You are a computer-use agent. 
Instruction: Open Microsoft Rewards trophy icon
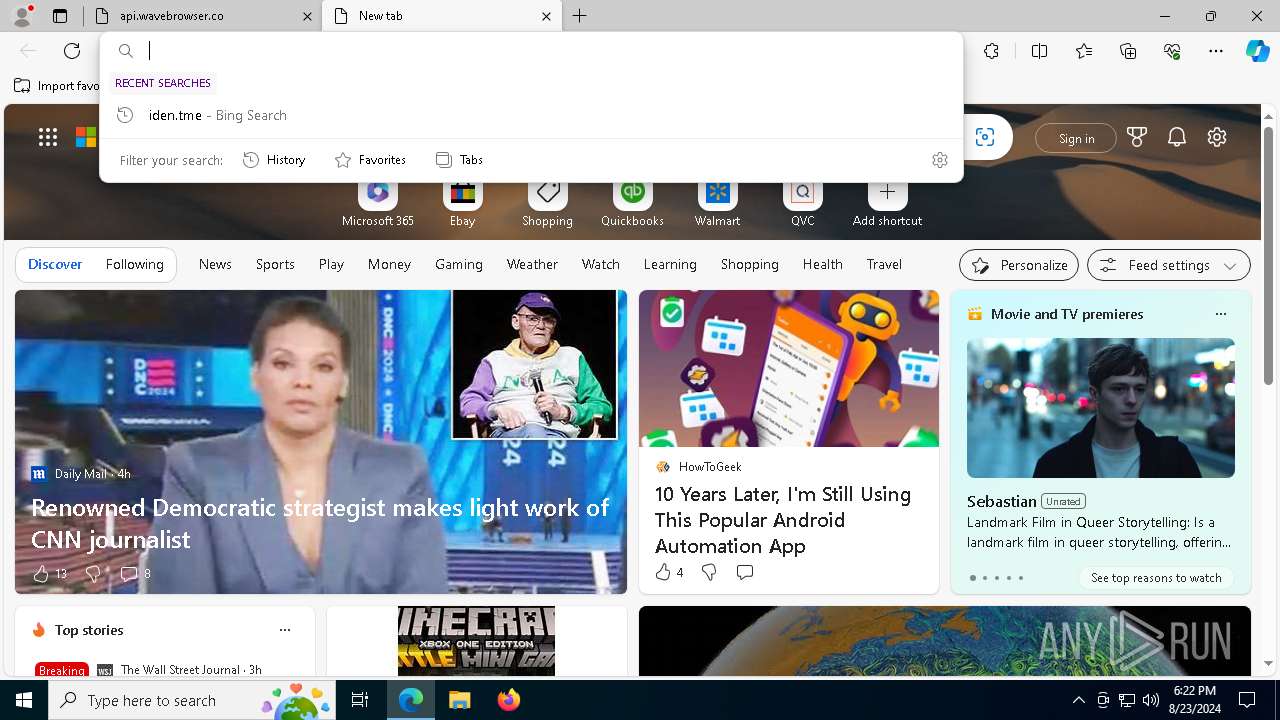pos(1137,138)
